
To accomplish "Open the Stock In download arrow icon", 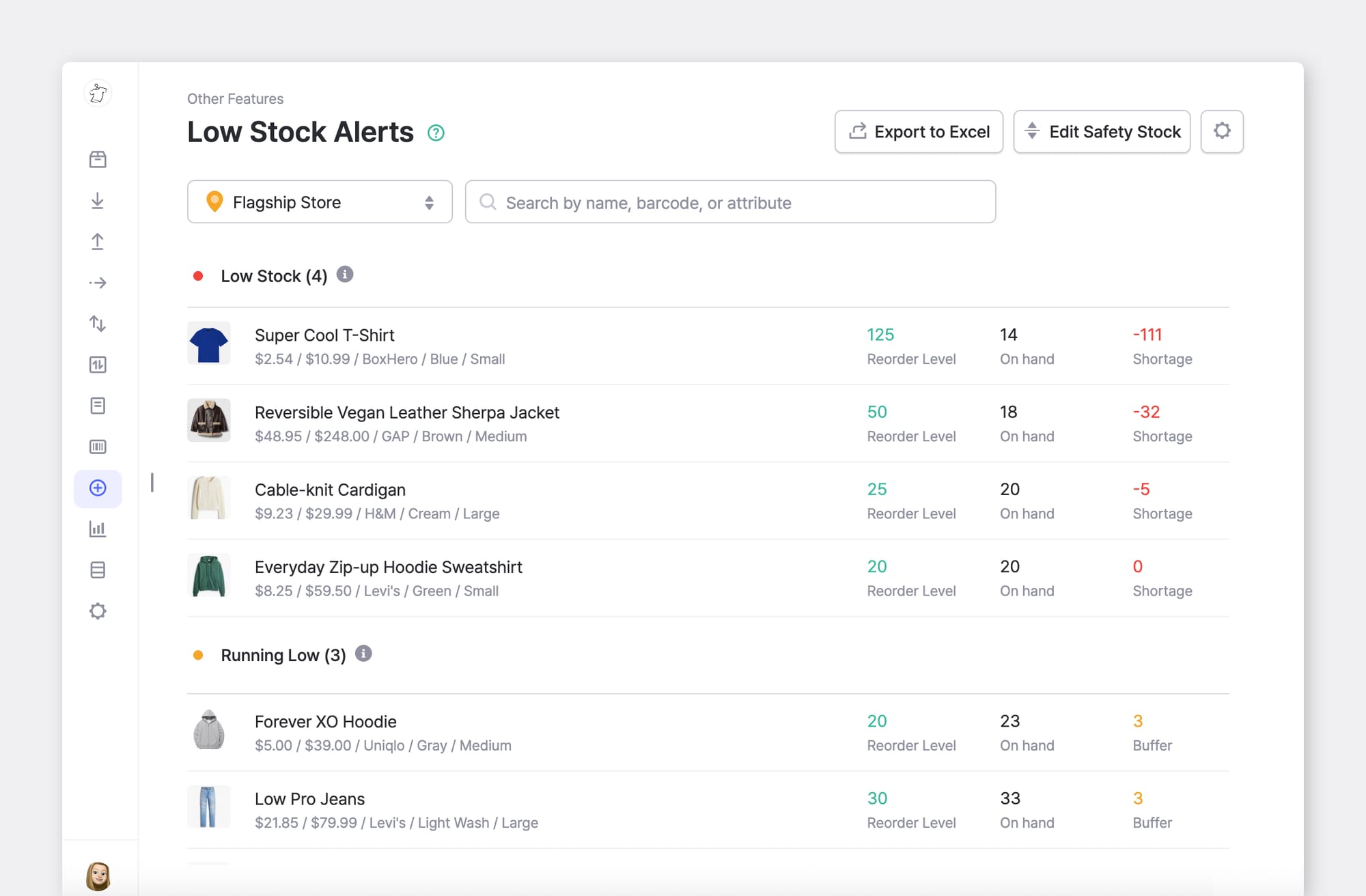I will coord(98,200).
